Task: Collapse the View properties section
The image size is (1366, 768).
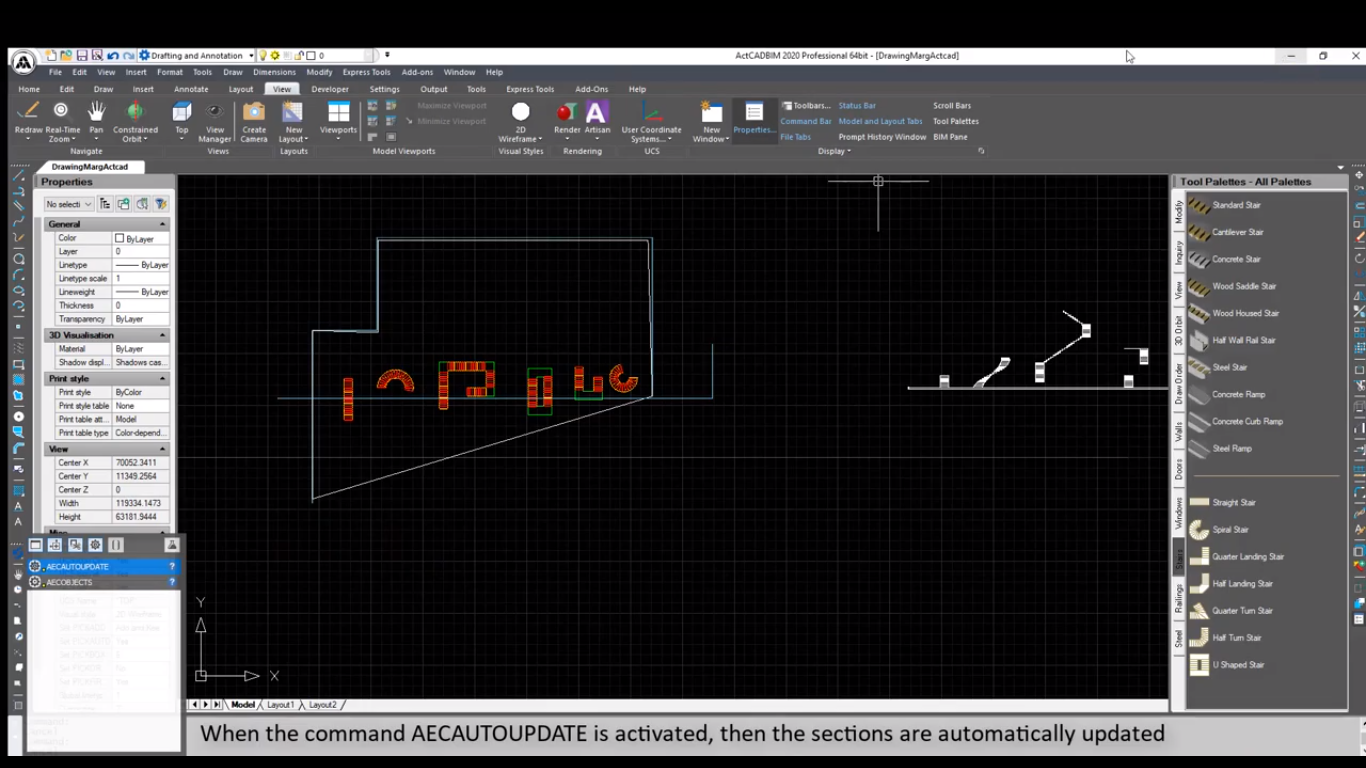Action: (x=163, y=449)
